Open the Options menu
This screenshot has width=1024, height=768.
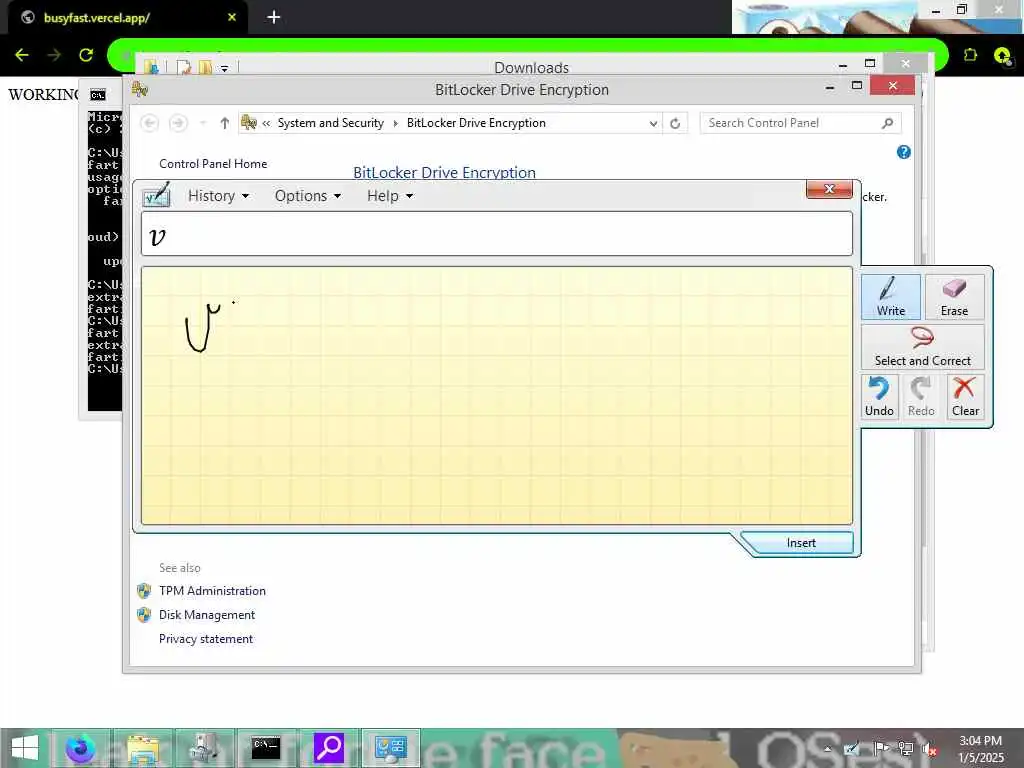(x=308, y=196)
